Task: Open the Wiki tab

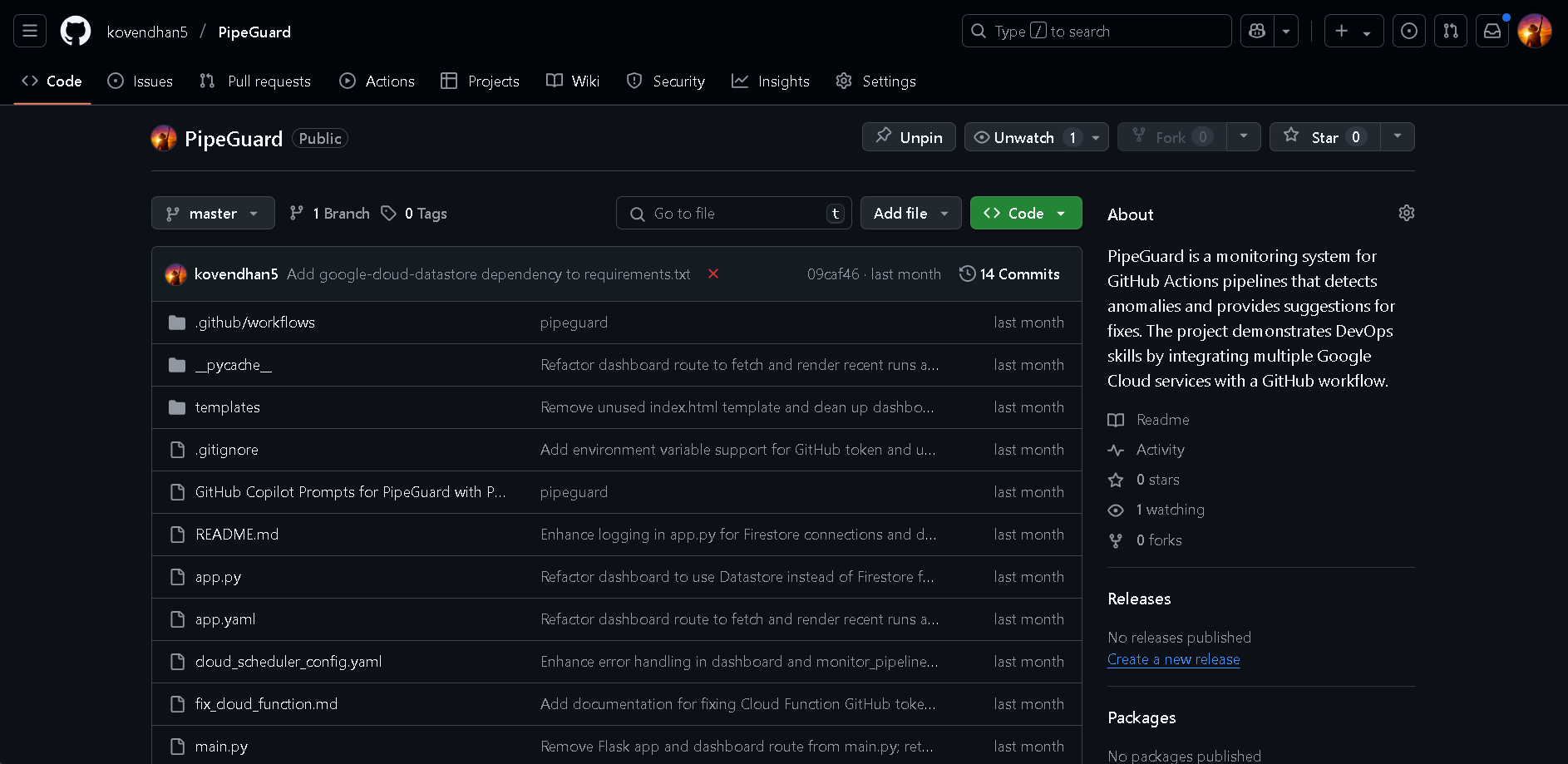Action: tap(573, 81)
